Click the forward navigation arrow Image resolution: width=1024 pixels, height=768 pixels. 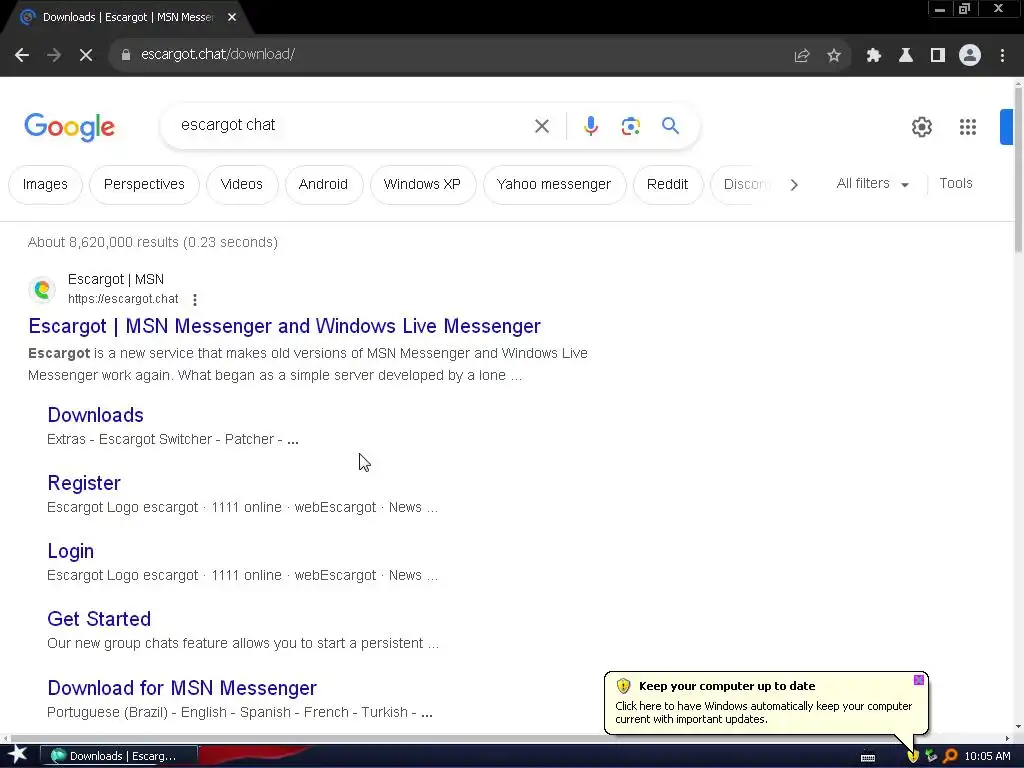point(54,55)
